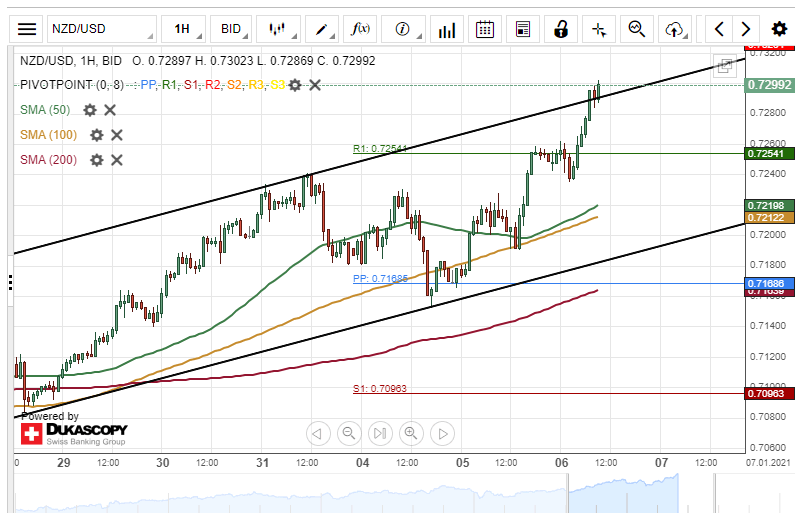
Task: Click the cloud upload icon
Action: pos(677,29)
